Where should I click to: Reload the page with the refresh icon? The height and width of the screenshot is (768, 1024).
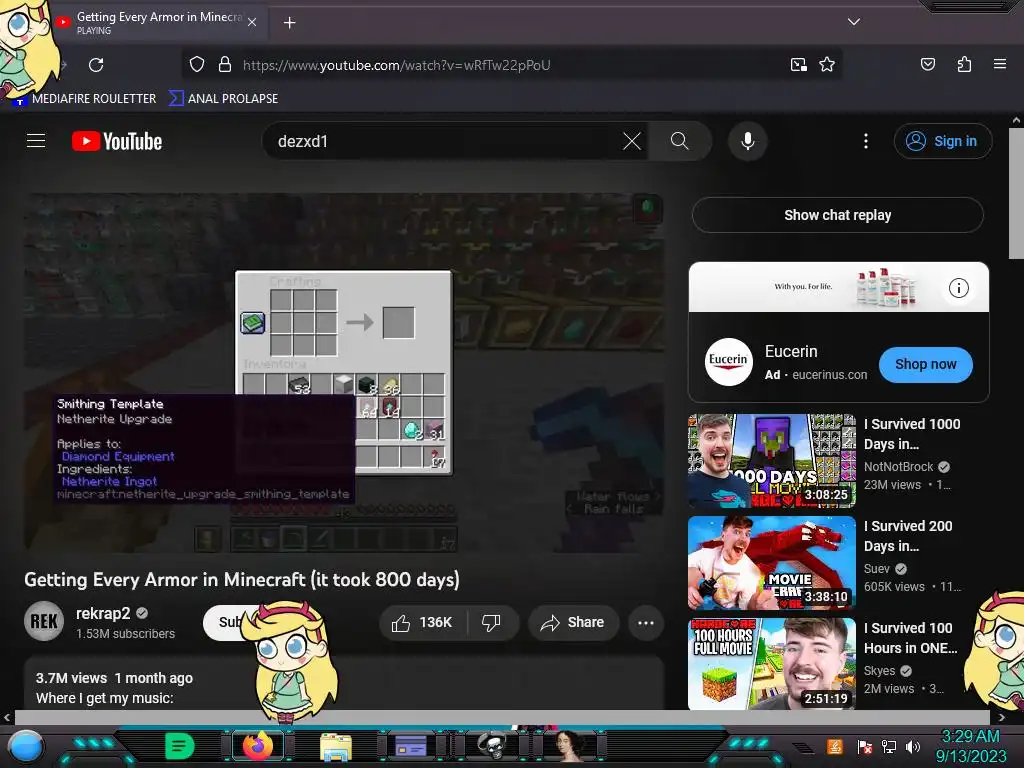pyautogui.click(x=96, y=65)
